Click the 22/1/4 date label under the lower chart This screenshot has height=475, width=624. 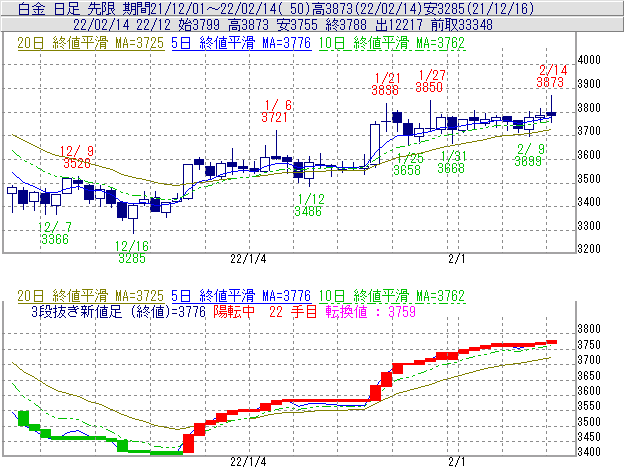click(248, 462)
